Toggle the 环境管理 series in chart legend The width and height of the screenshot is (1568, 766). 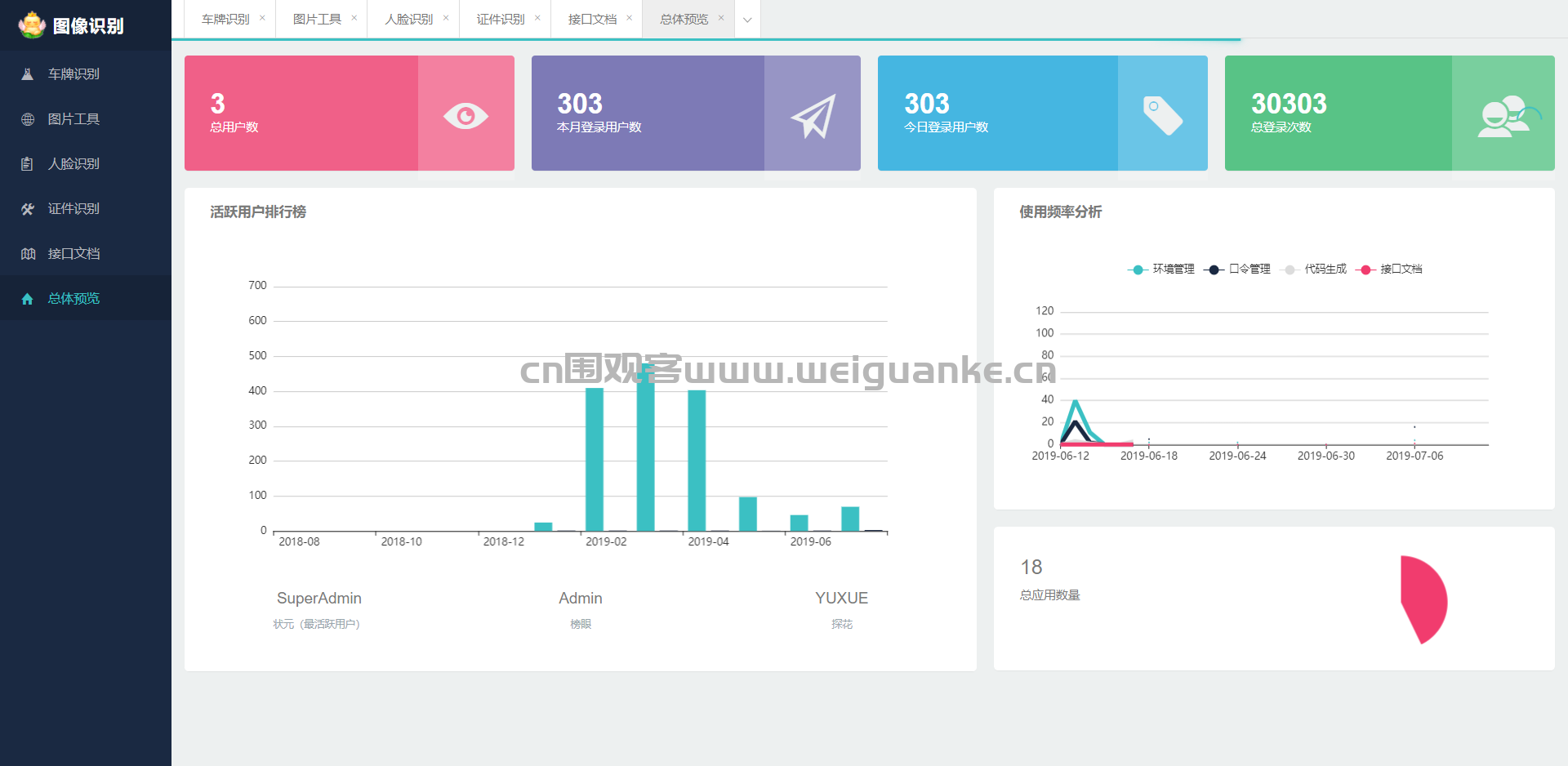(x=1160, y=269)
